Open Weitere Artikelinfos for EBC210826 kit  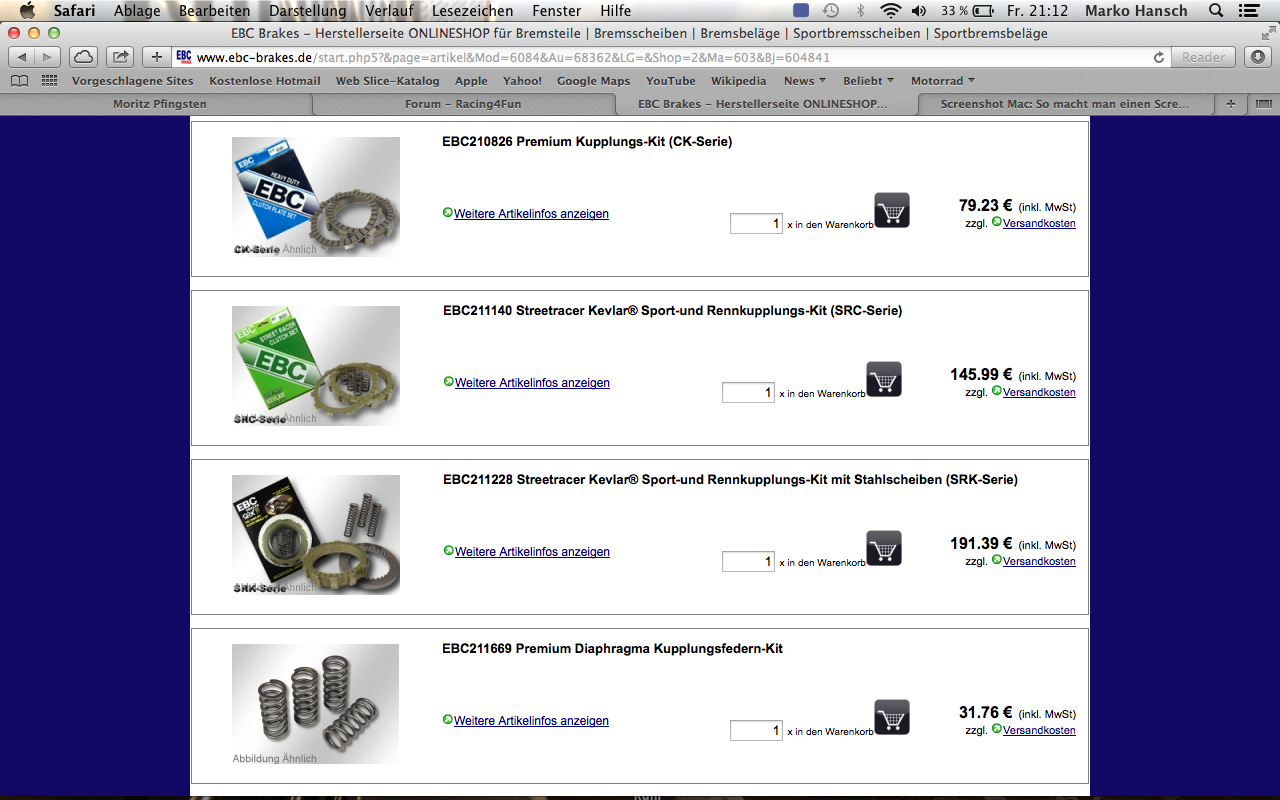(531, 214)
